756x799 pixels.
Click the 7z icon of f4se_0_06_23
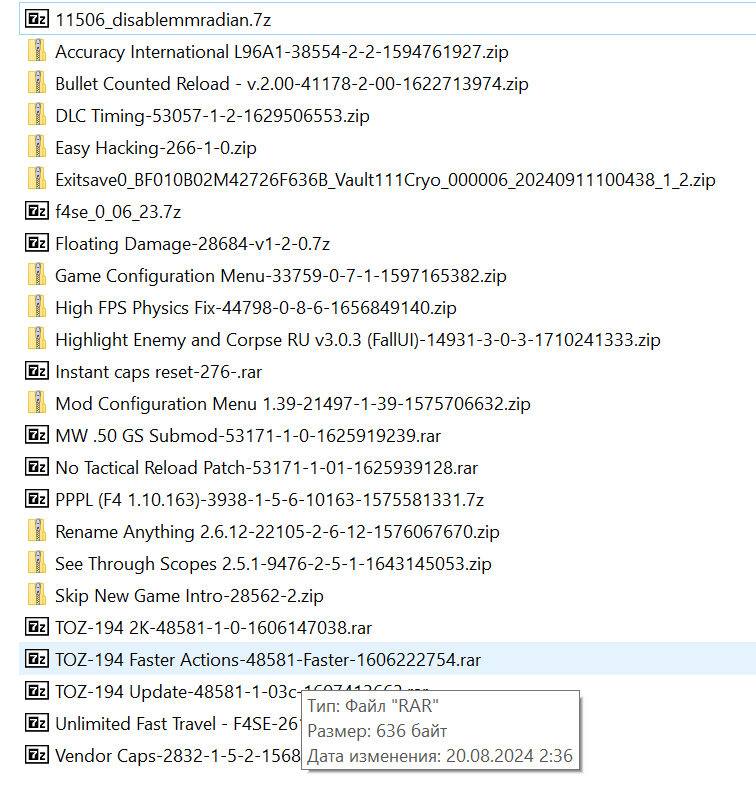tap(37, 211)
